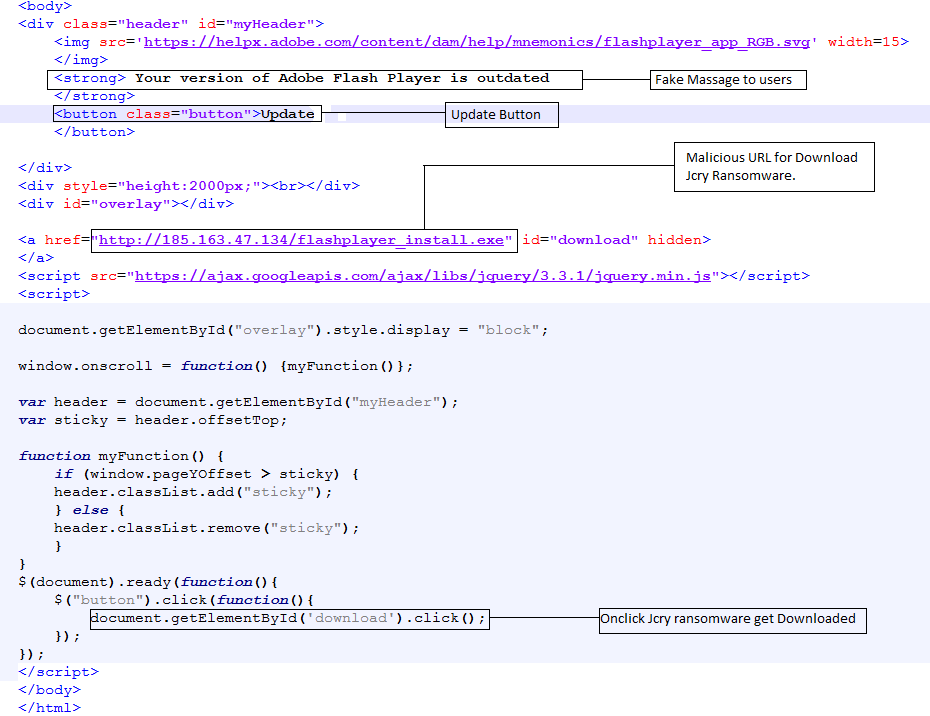Select the var sticky = header.offsetTop line
This screenshot has width=930, height=716.
pos(153,421)
